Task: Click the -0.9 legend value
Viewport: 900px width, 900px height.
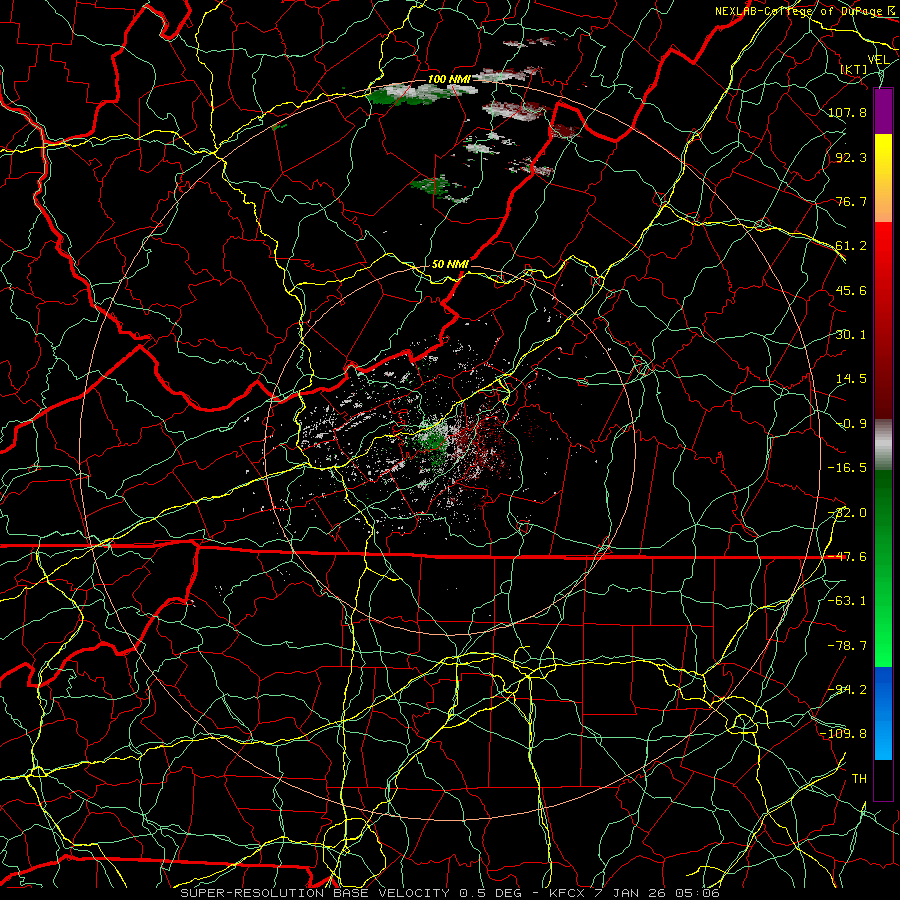Action: 851,424
